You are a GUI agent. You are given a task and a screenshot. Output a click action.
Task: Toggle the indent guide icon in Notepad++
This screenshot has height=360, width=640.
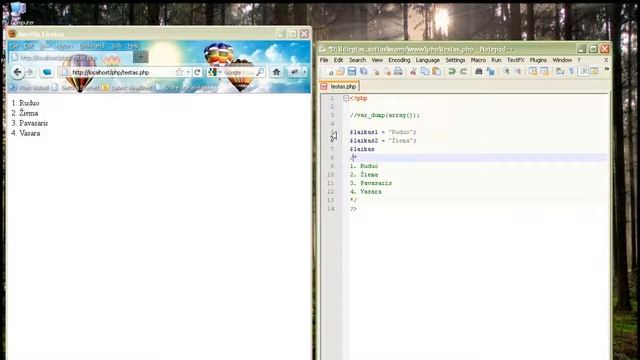[x=584, y=71]
